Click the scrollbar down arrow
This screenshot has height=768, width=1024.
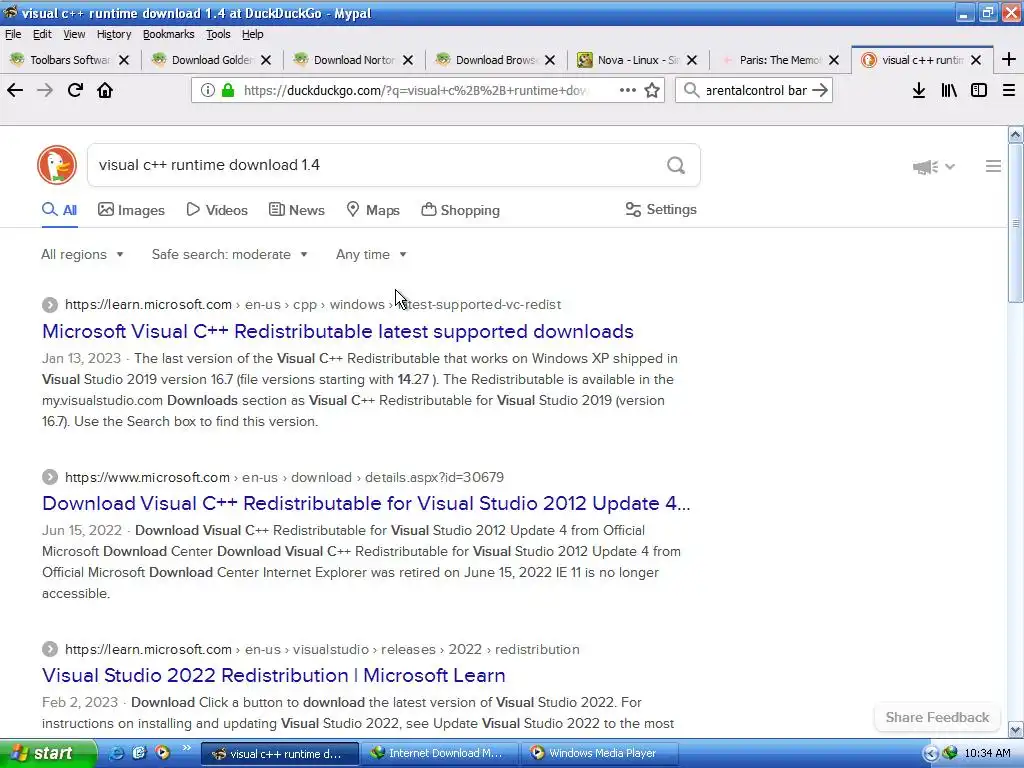pyautogui.click(x=1016, y=729)
